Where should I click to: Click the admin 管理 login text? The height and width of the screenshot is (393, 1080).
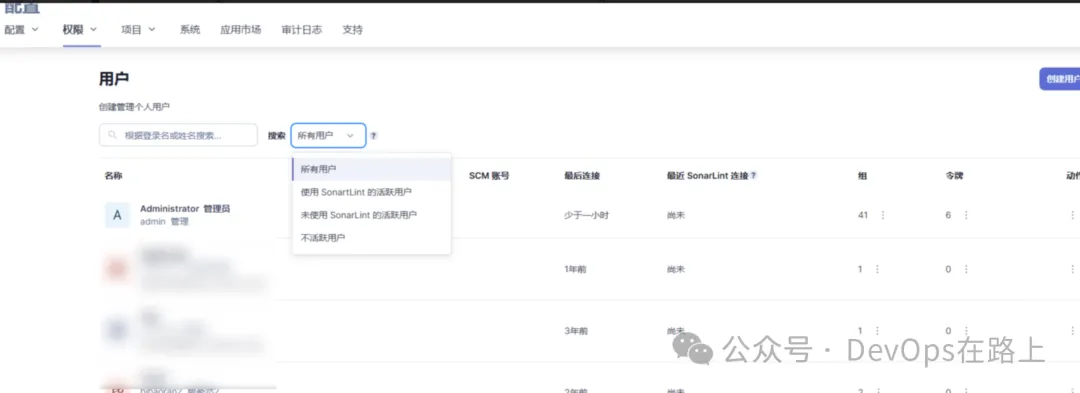pos(164,222)
